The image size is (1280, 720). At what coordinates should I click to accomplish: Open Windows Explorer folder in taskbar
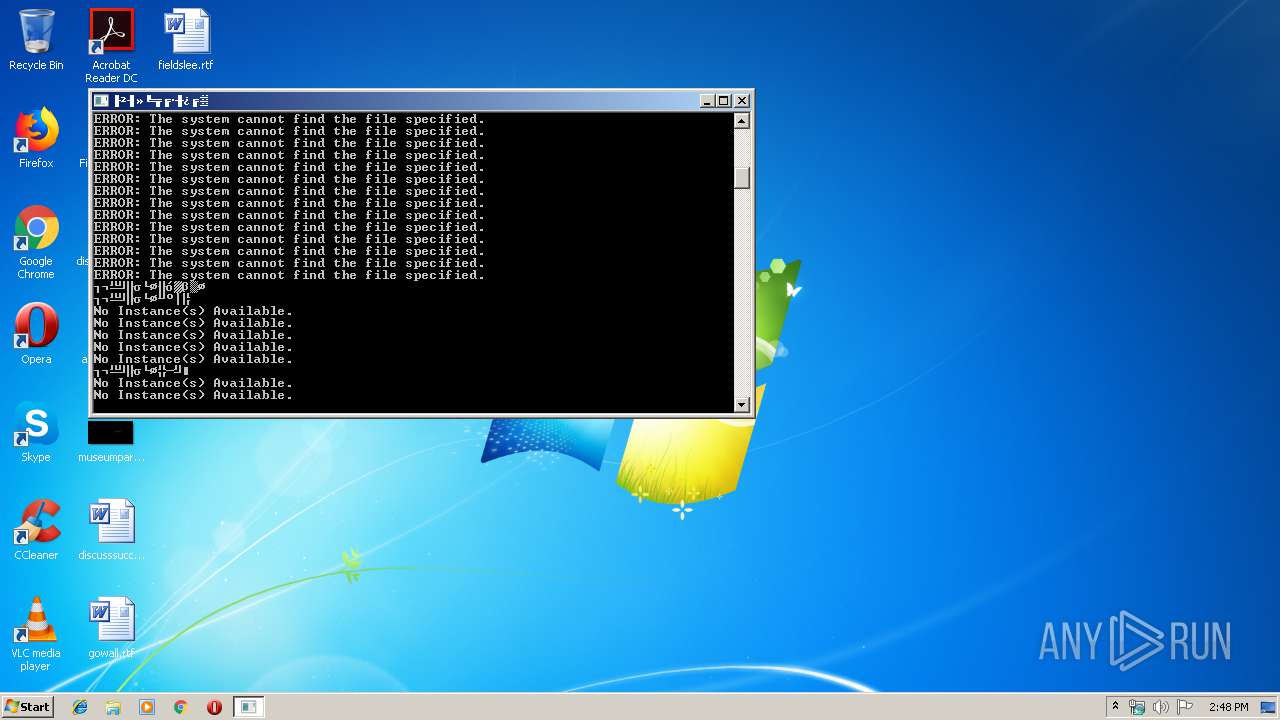tap(113, 707)
